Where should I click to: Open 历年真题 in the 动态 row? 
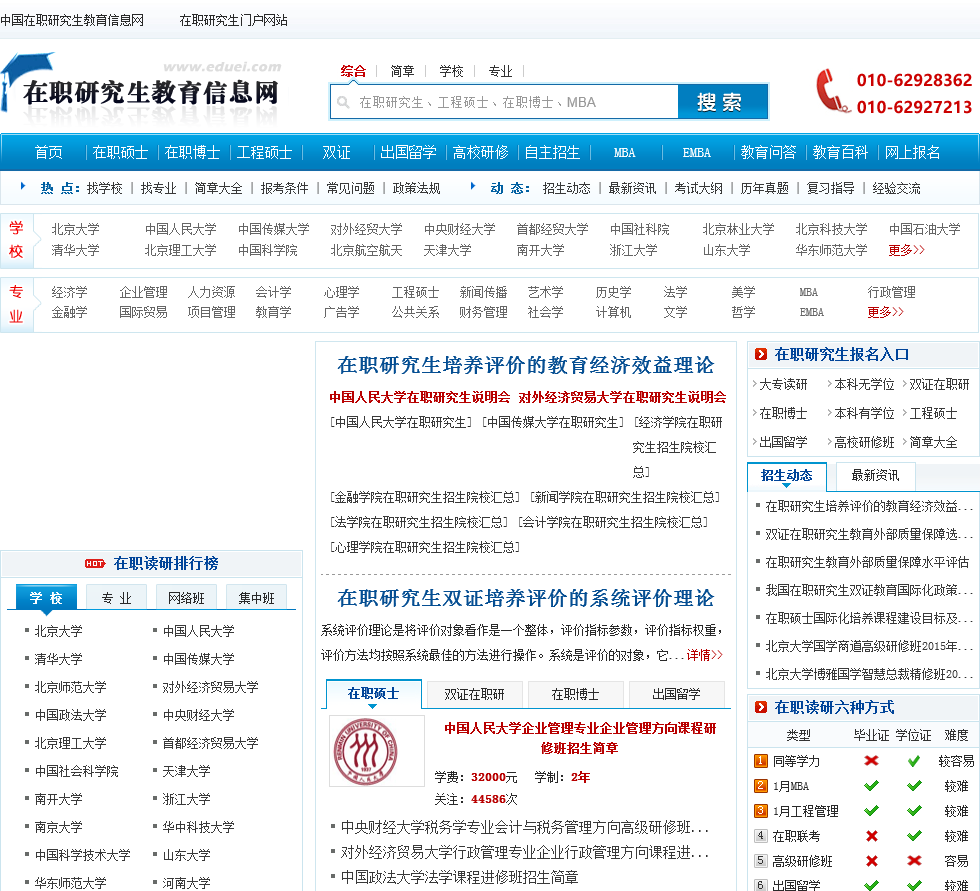tap(764, 188)
